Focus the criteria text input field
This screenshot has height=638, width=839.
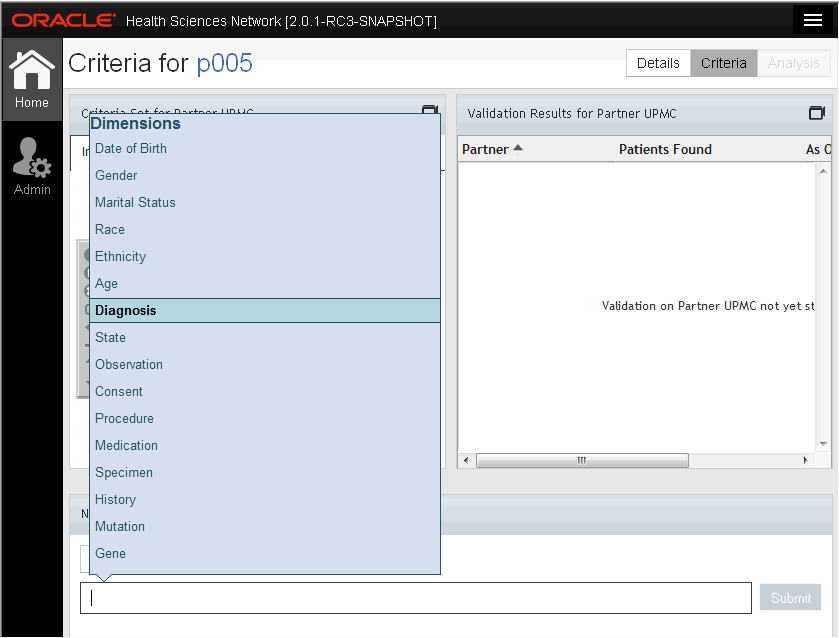tap(416, 598)
